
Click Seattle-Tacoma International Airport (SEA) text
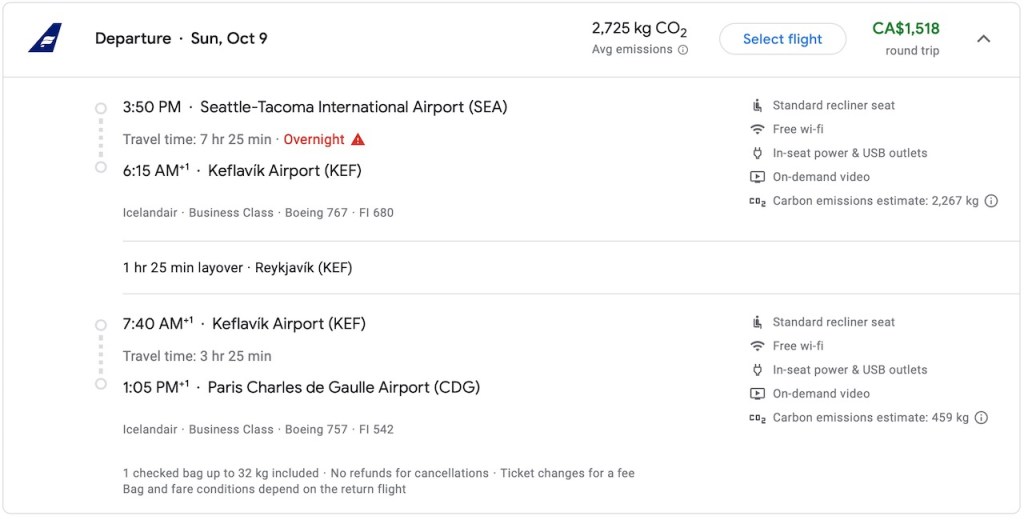pyautogui.click(x=353, y=107)
